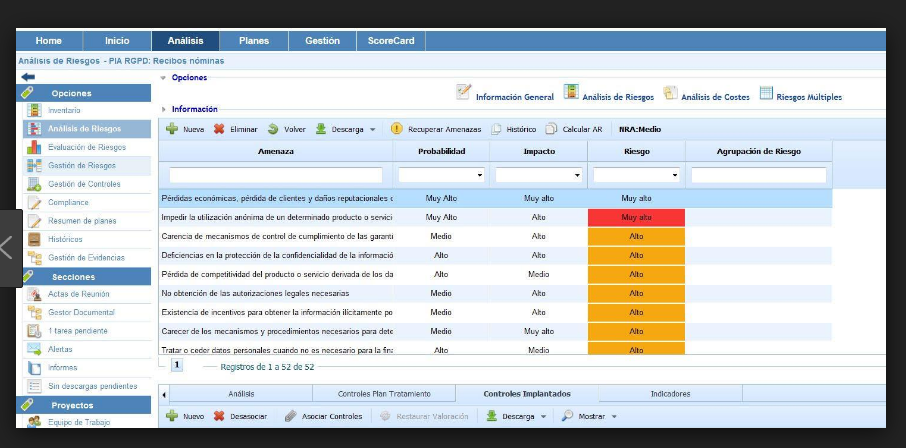
Task: Switch to Controles Plan Tratamiento tab
Action: [384, 394]
